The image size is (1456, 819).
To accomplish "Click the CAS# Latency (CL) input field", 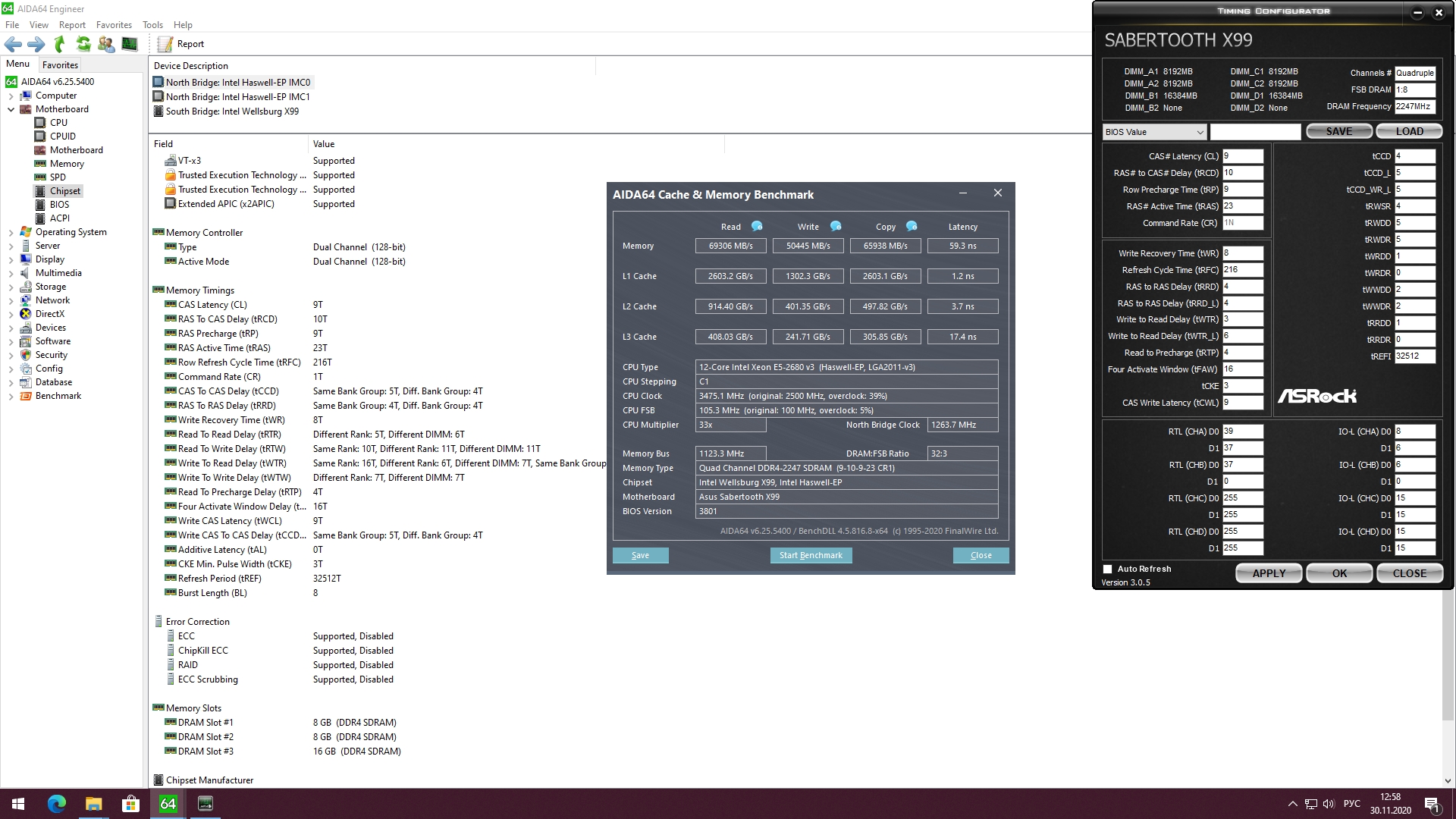I will pos(1242,156).
